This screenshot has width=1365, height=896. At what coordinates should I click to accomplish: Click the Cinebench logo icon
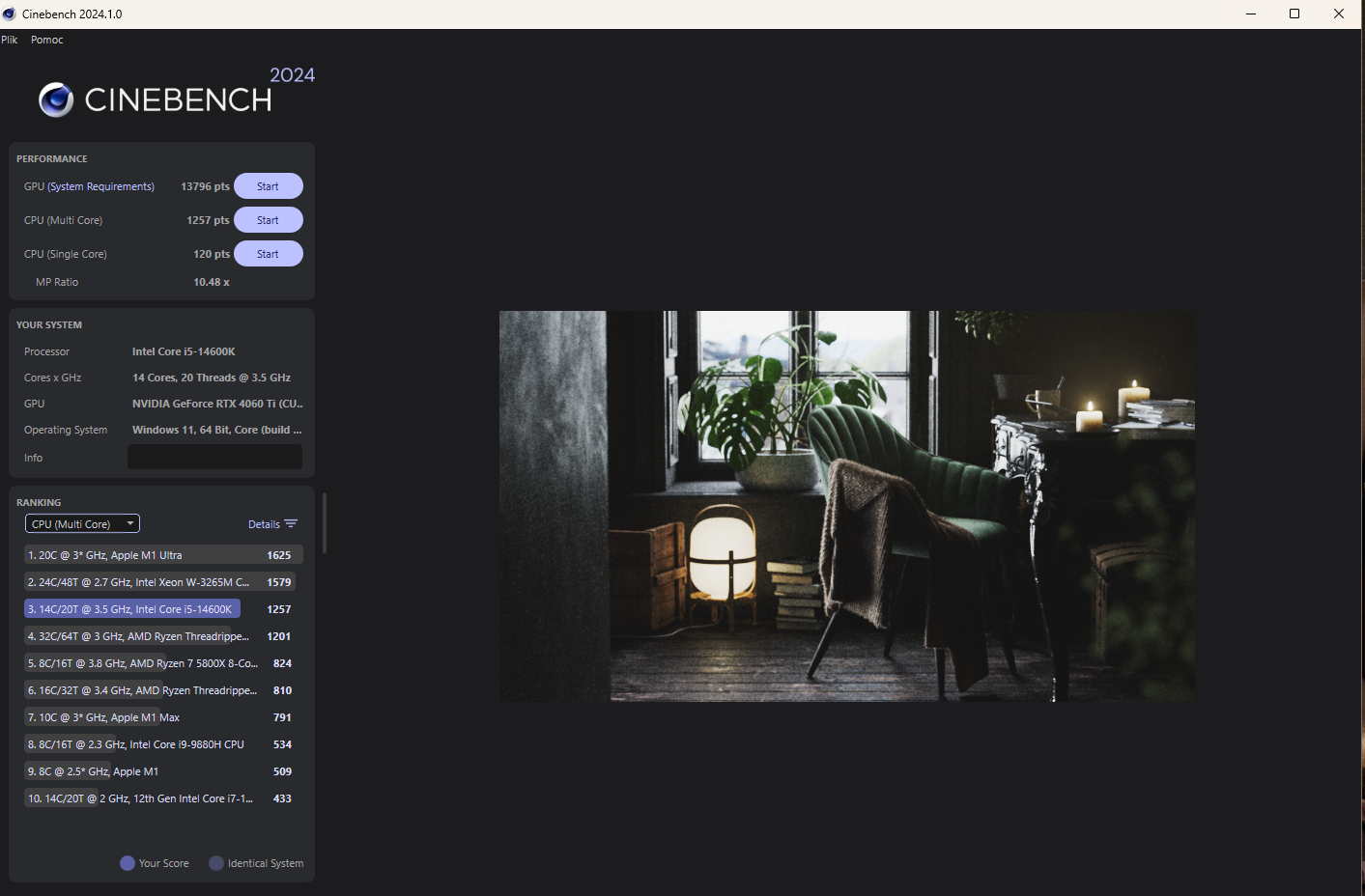tap(56, 99)
